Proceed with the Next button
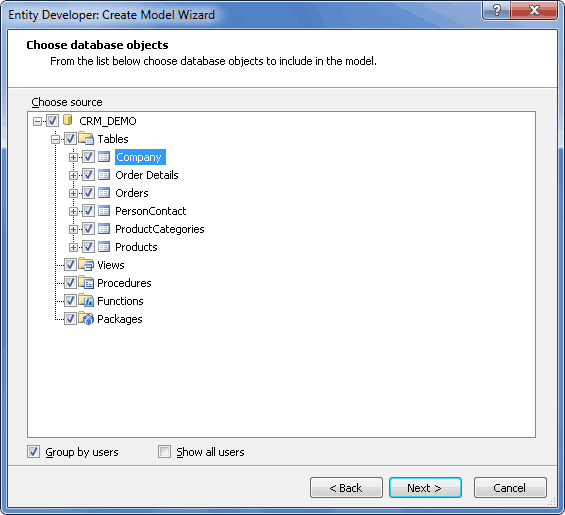The height and width of the screenshot is (515, 565). coord(425,488)
